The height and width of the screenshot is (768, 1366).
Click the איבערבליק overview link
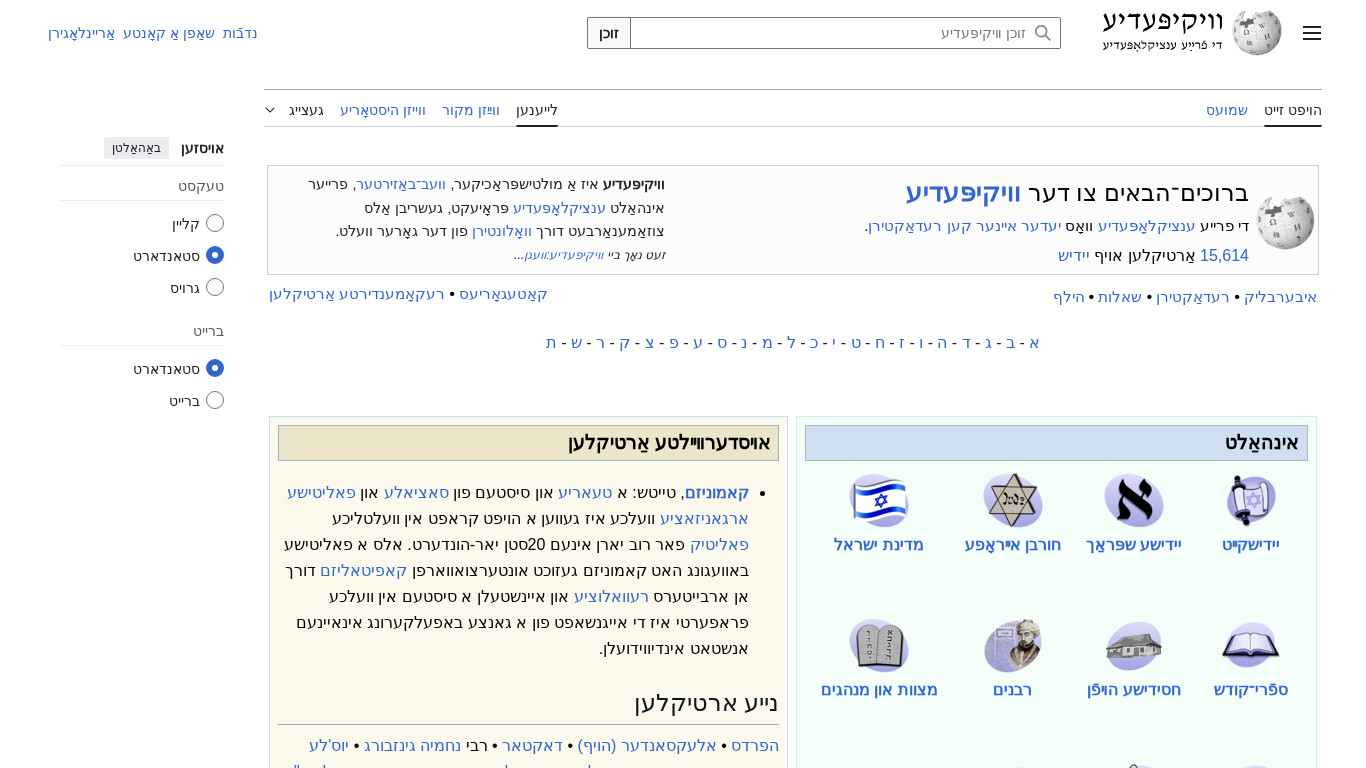click(1281, 296)
